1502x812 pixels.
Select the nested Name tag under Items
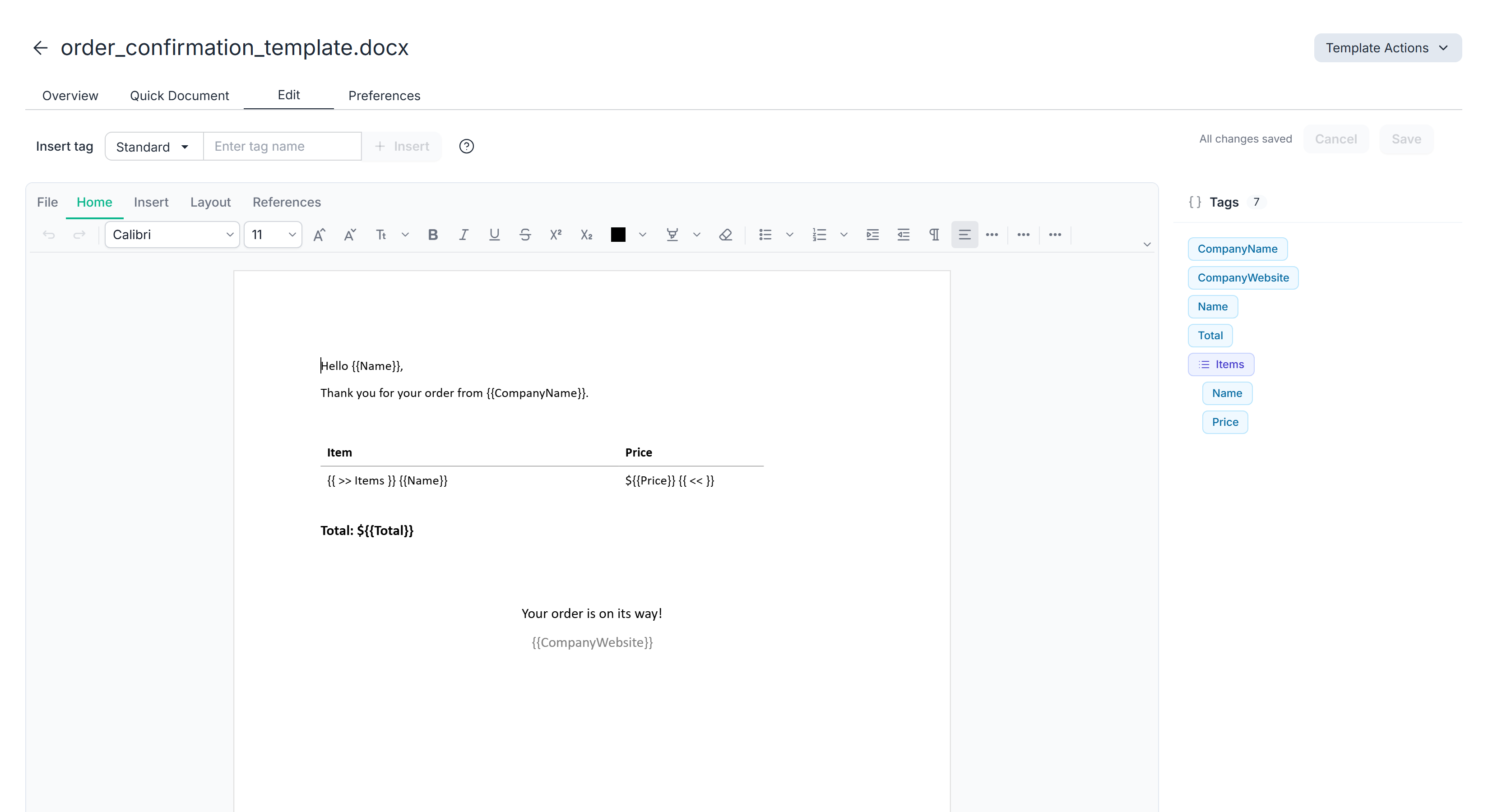pyautogui.click(x=1227, y=393)
